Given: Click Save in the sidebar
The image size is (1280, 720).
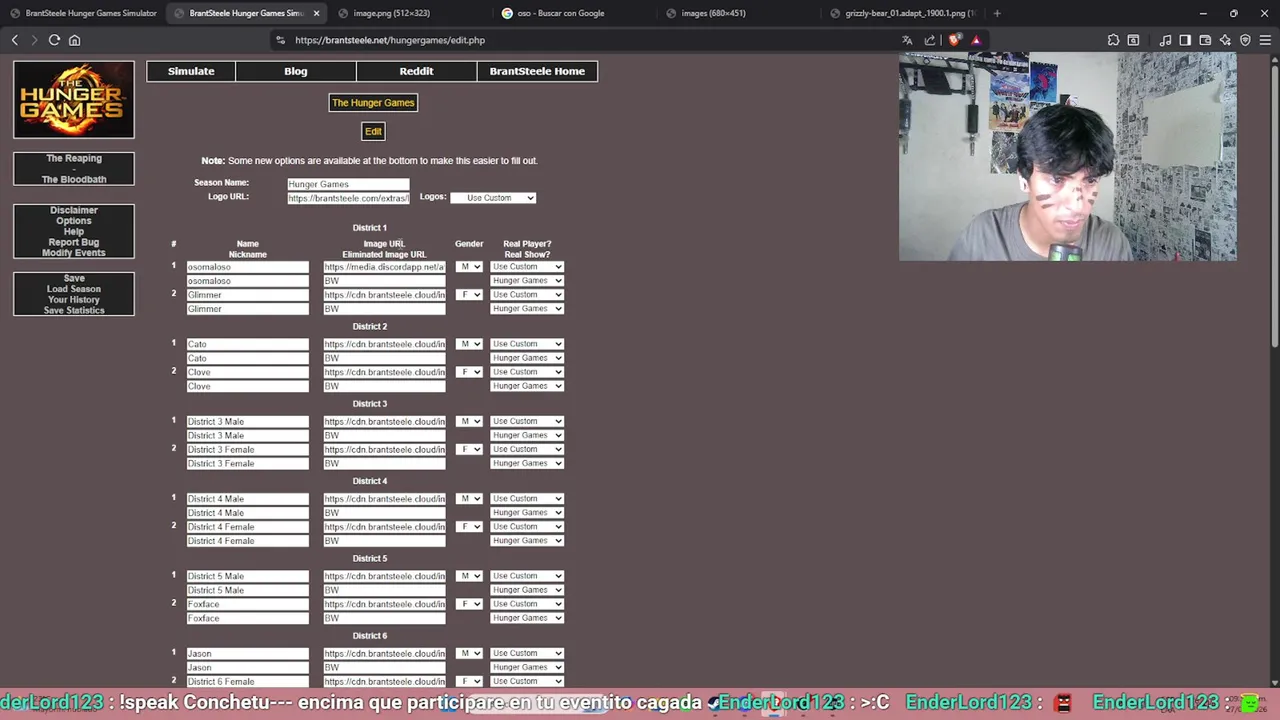Looking at the screenshot, I should [74, 278].
